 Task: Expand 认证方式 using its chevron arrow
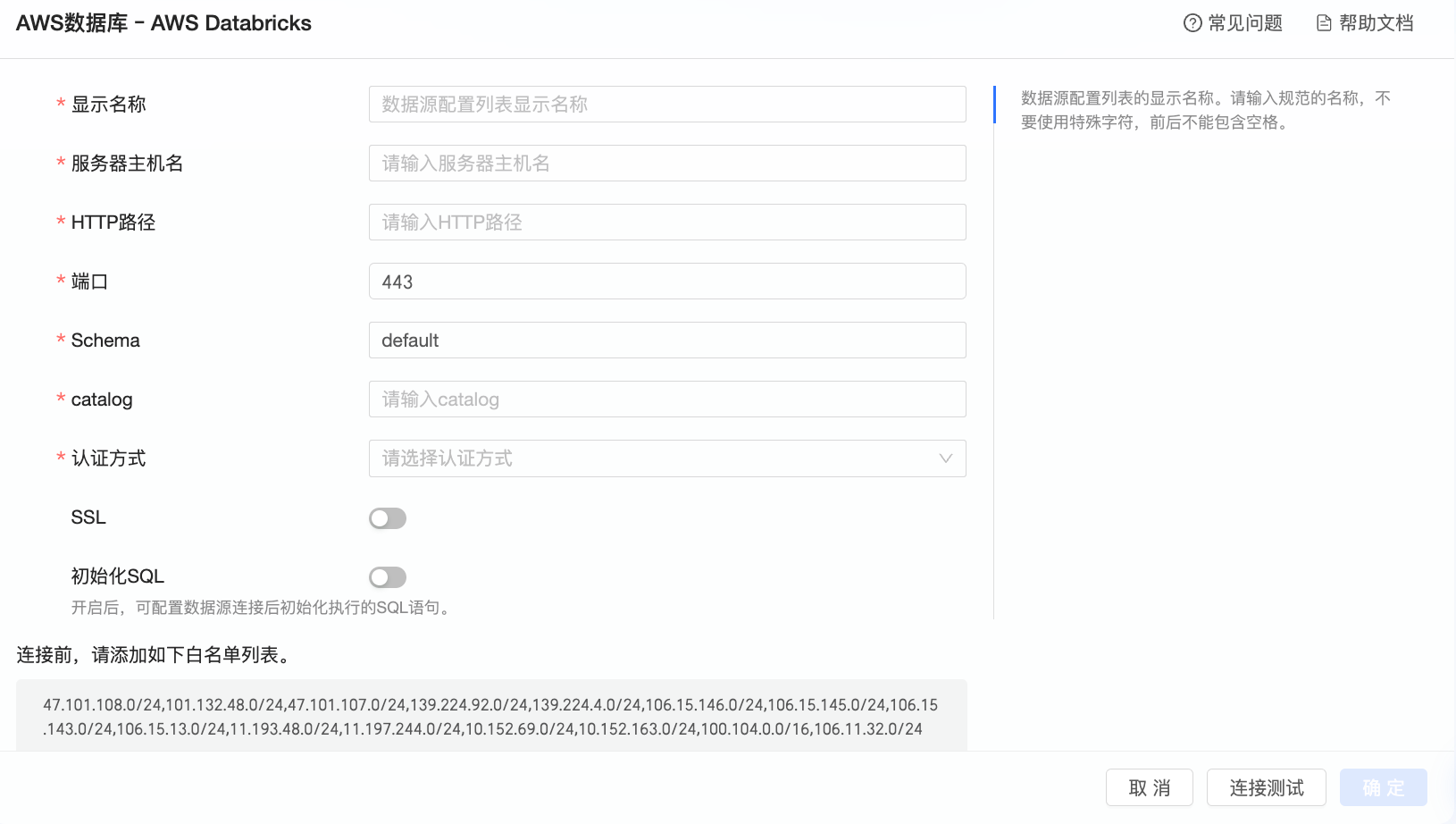(x=946, y=458)
